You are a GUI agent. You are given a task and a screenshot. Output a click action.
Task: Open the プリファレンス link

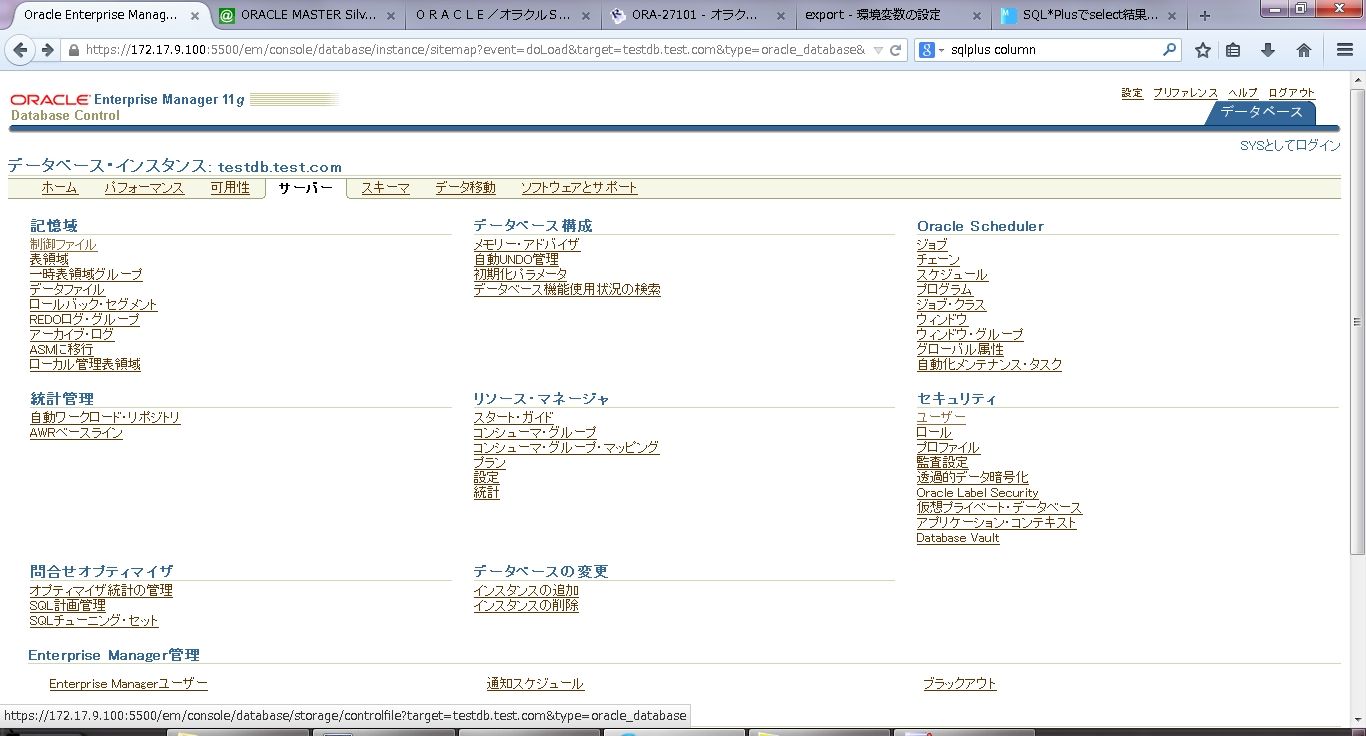(x=1185, y=93)
